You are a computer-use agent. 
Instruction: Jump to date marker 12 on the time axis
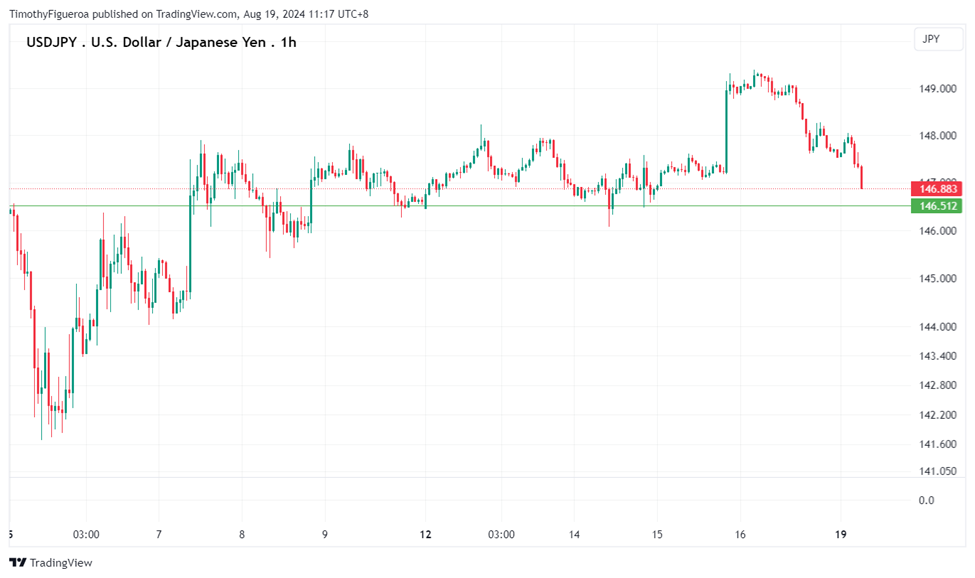(426, 535)
